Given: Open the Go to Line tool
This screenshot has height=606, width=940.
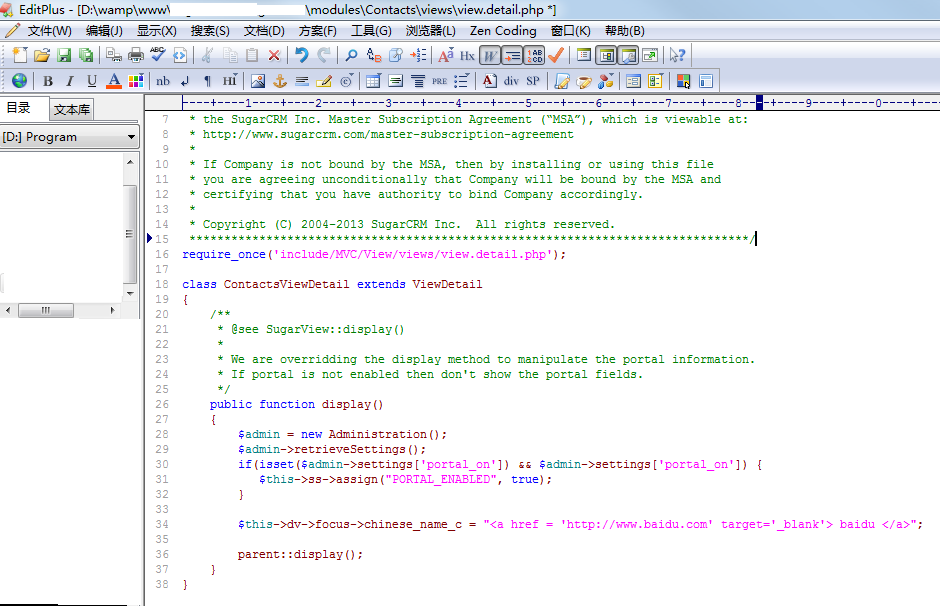Looking at the screenshot, I should (x=418, y=55).
